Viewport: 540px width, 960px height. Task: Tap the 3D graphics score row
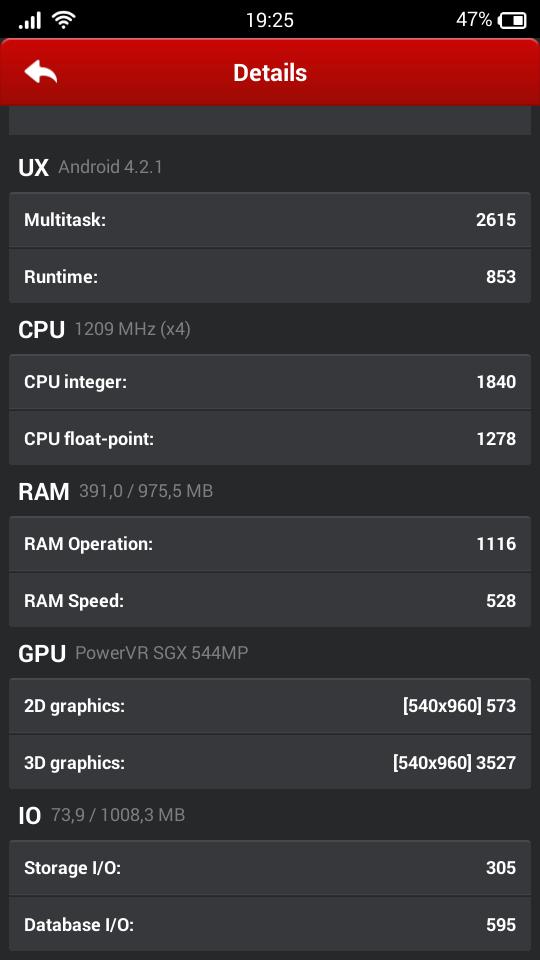tap(270, 762)
